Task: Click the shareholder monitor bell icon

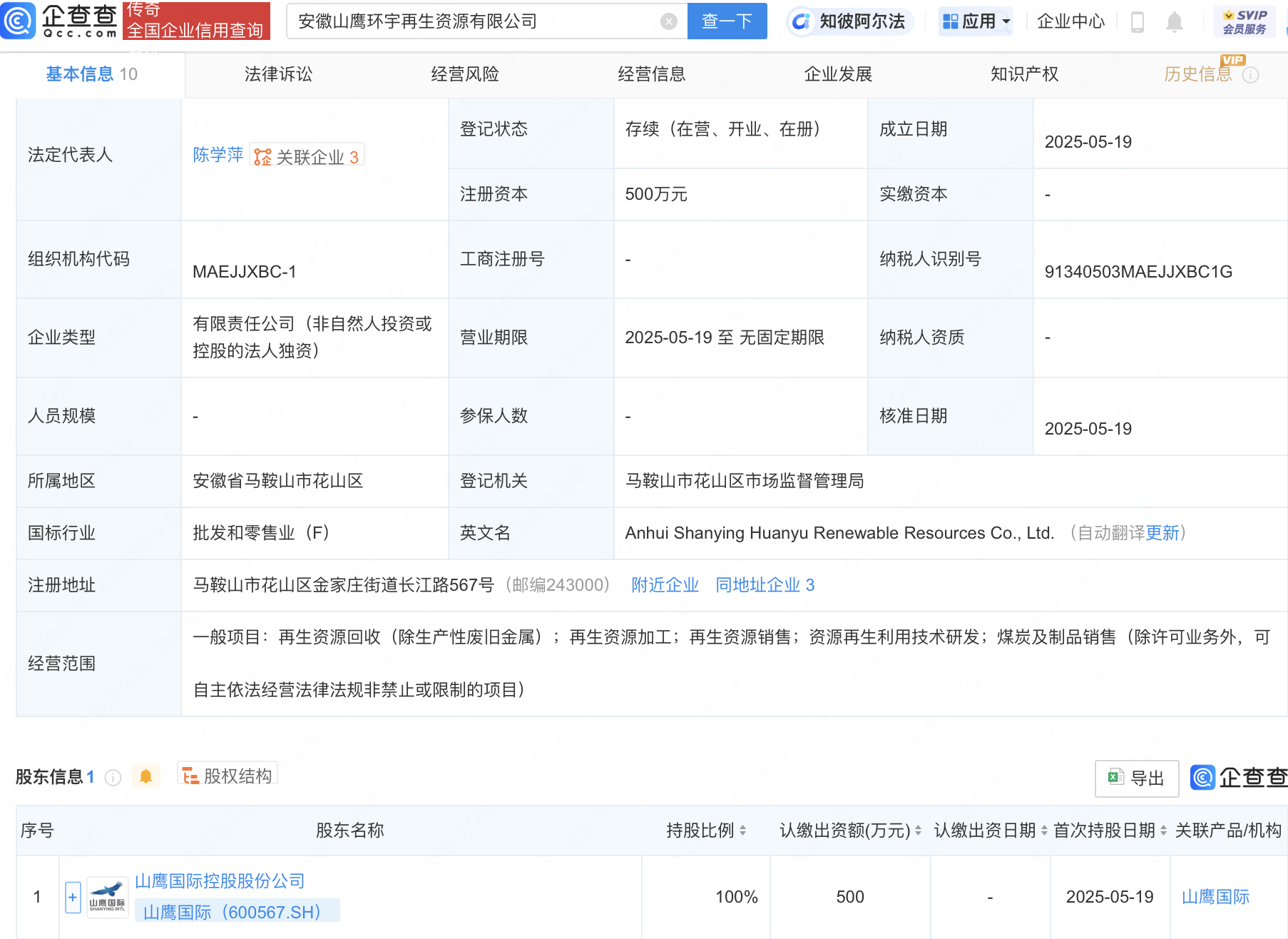Action: [145, 776]
